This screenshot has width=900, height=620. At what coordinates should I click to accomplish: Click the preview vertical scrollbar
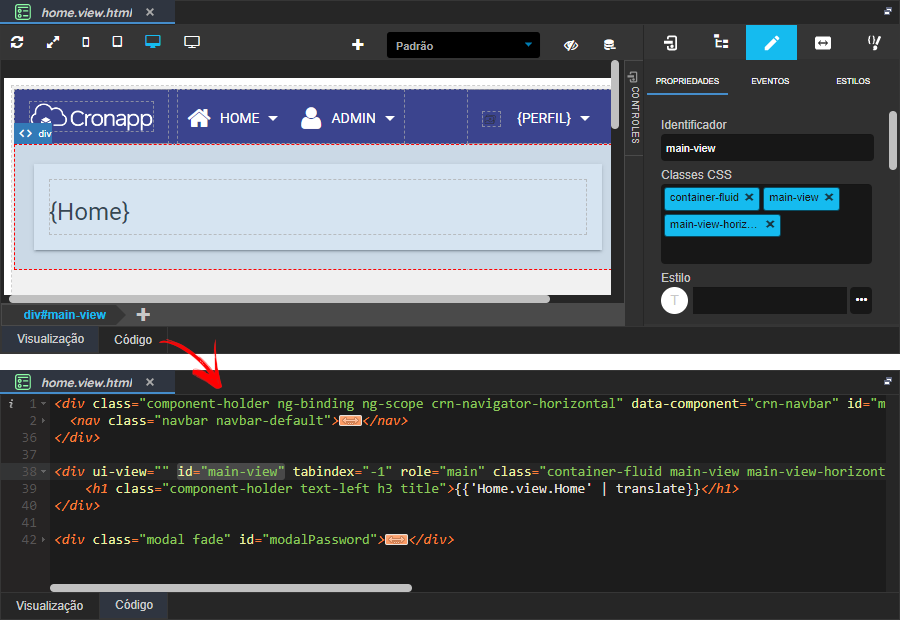click(615, 95)
